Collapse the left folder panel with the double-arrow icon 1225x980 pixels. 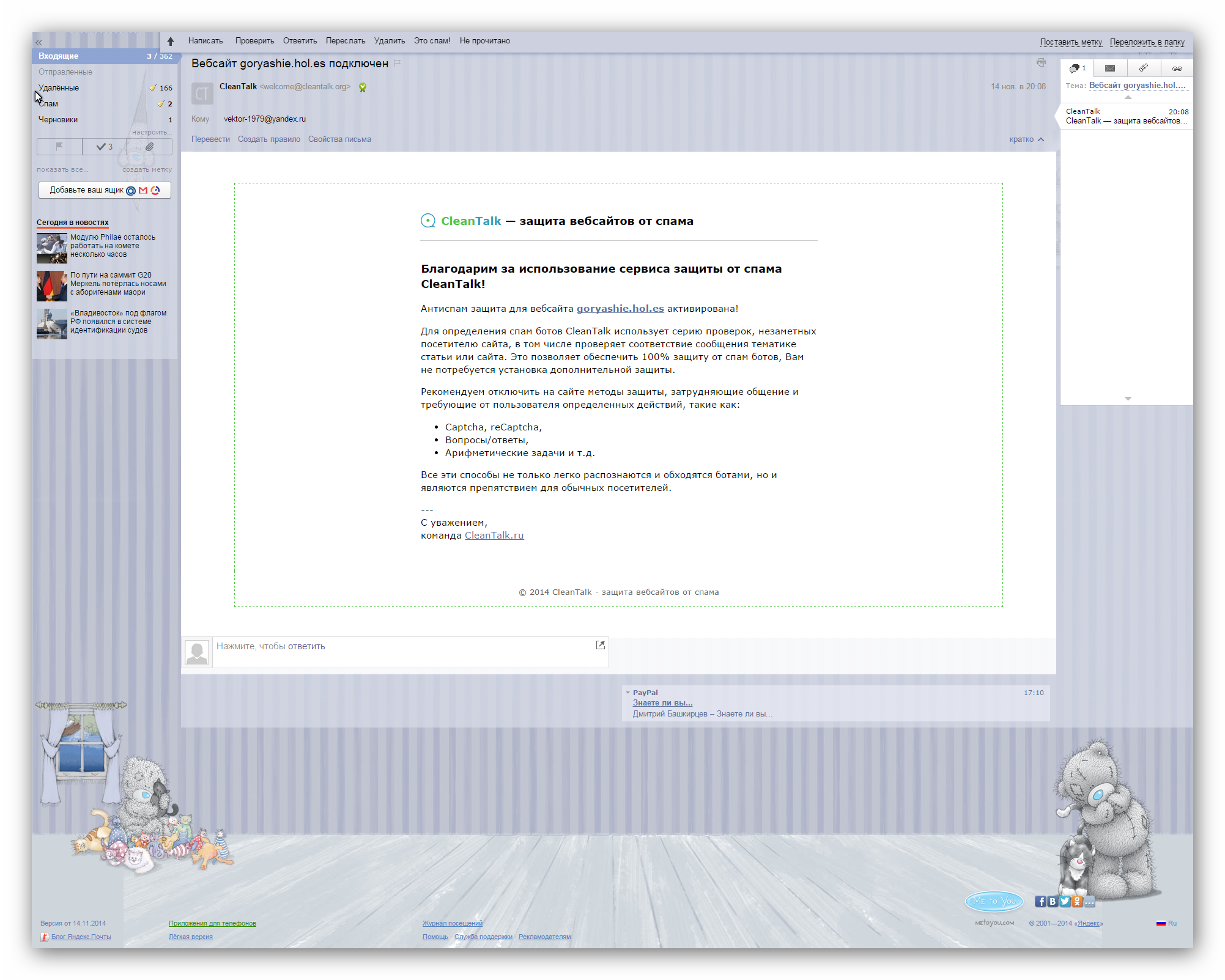(x=39, y=42)
